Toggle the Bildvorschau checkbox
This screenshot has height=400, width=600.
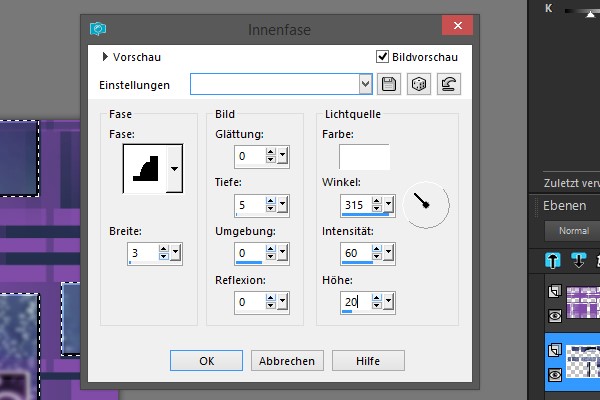pyautogui.click(x=383, y=57)
